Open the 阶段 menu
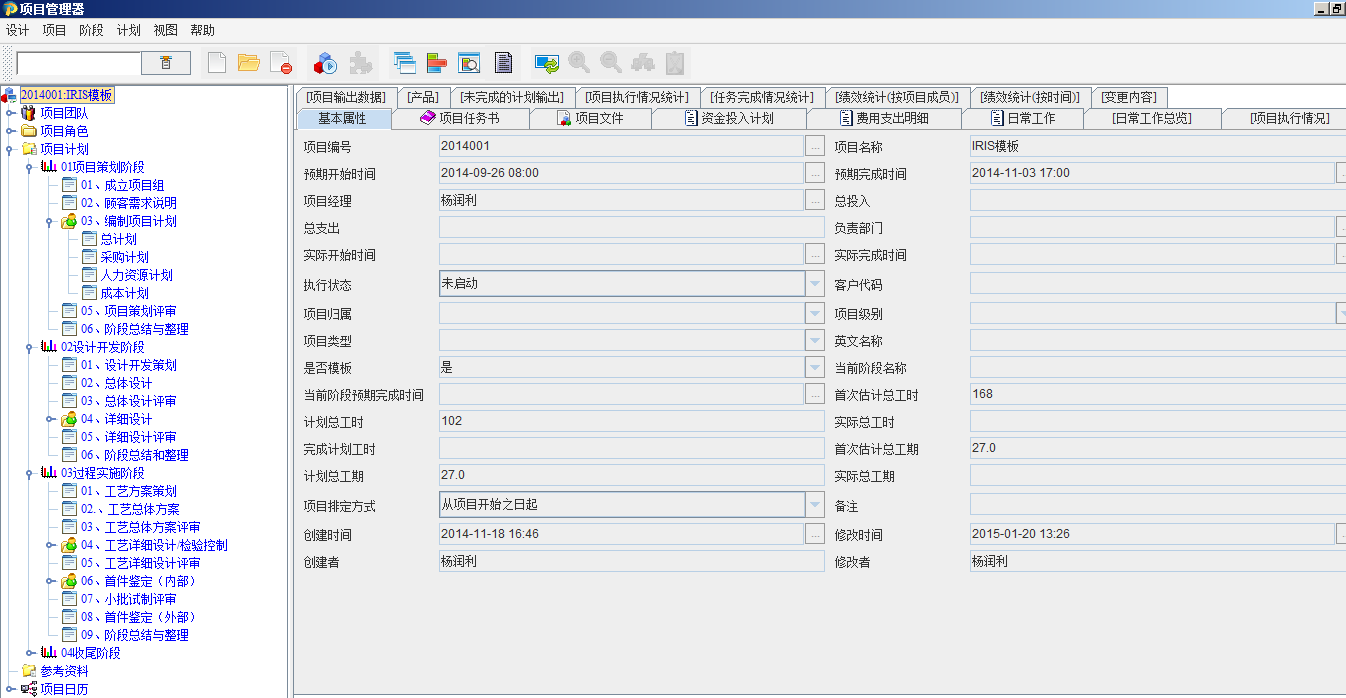Viewport: 1346px width, 698px height. (91, 30)
